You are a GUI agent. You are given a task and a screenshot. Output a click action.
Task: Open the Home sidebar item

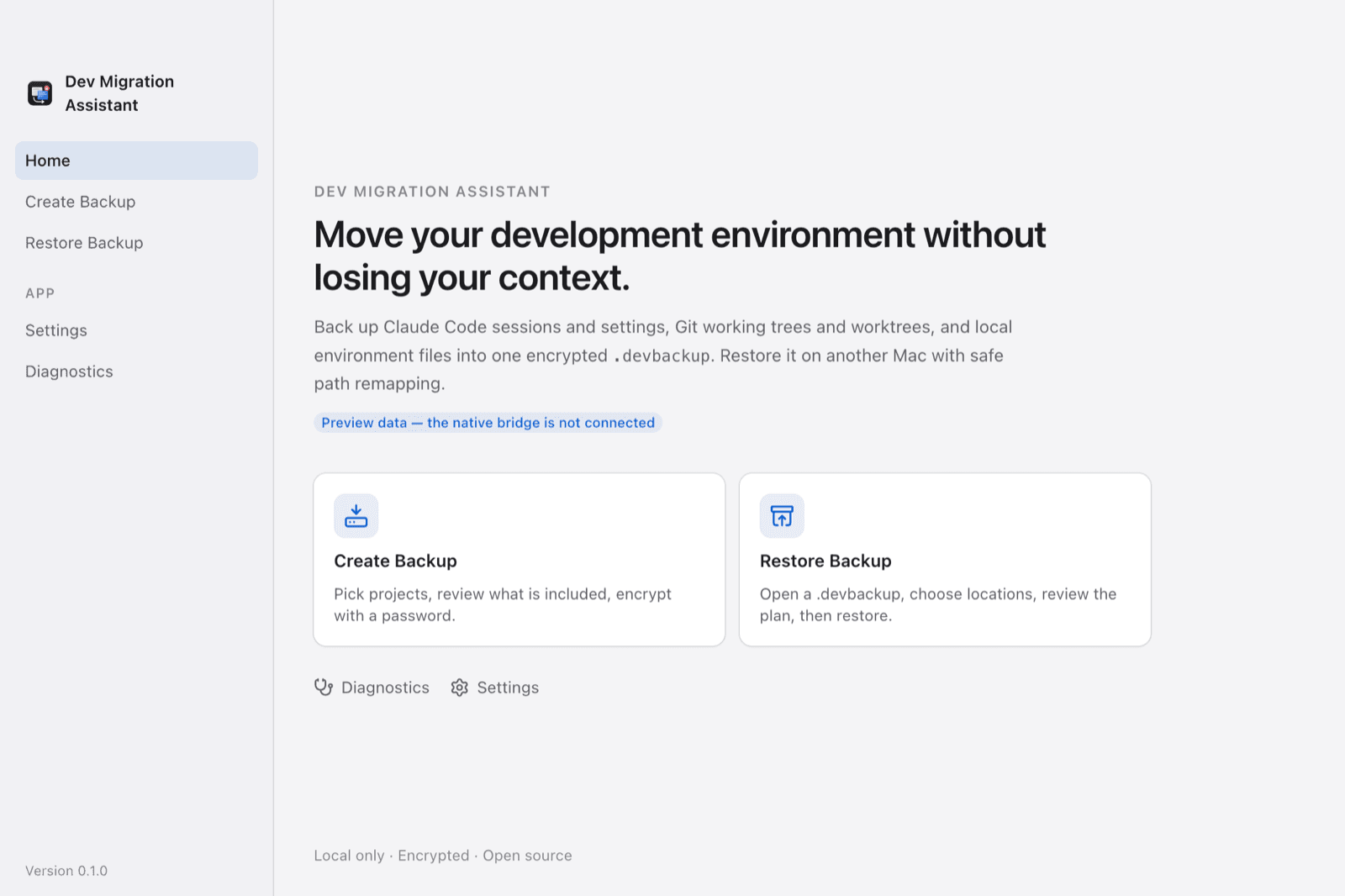click(136, 161)
